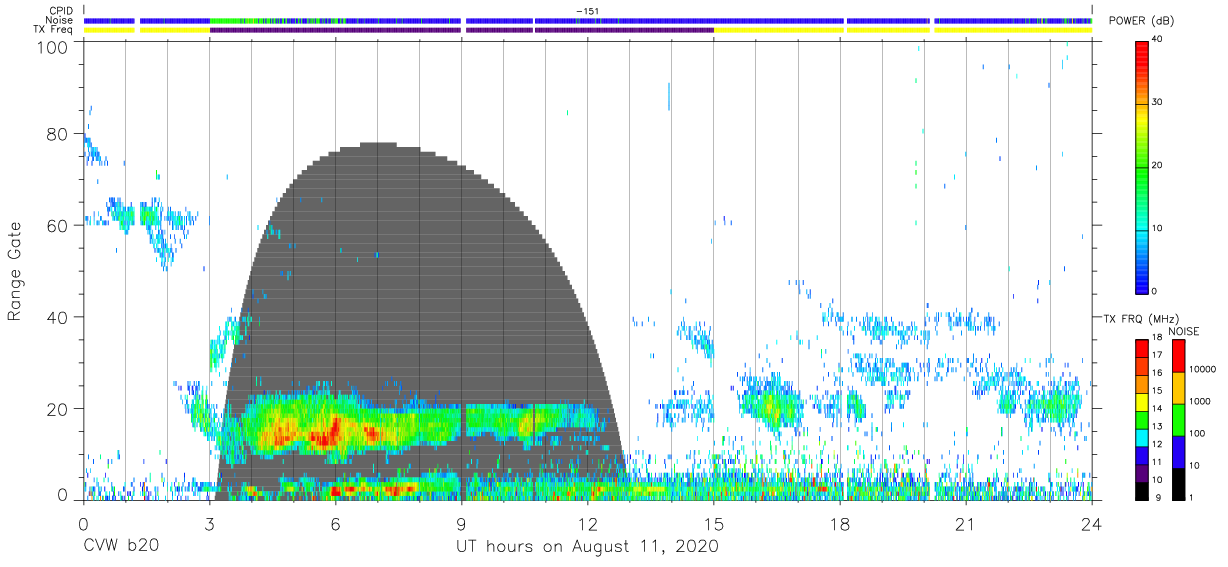Select the black swatch in NOISE legend

(1178, 483)
